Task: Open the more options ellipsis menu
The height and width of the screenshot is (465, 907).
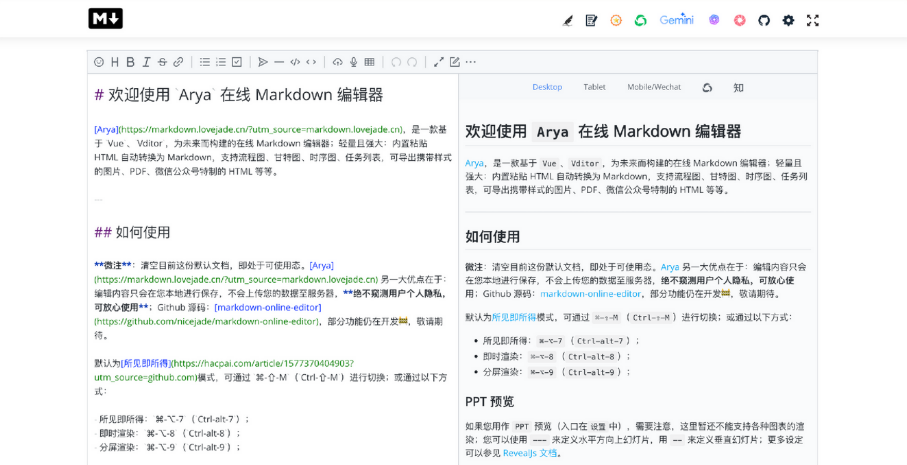Action: click(x=471, y=62)
